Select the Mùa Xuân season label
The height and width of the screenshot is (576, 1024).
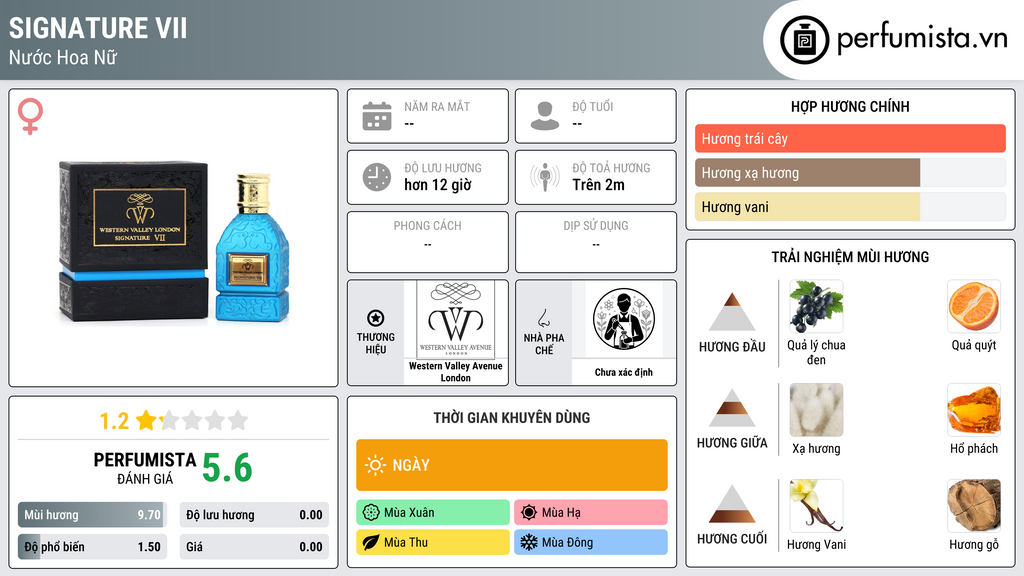409,513
